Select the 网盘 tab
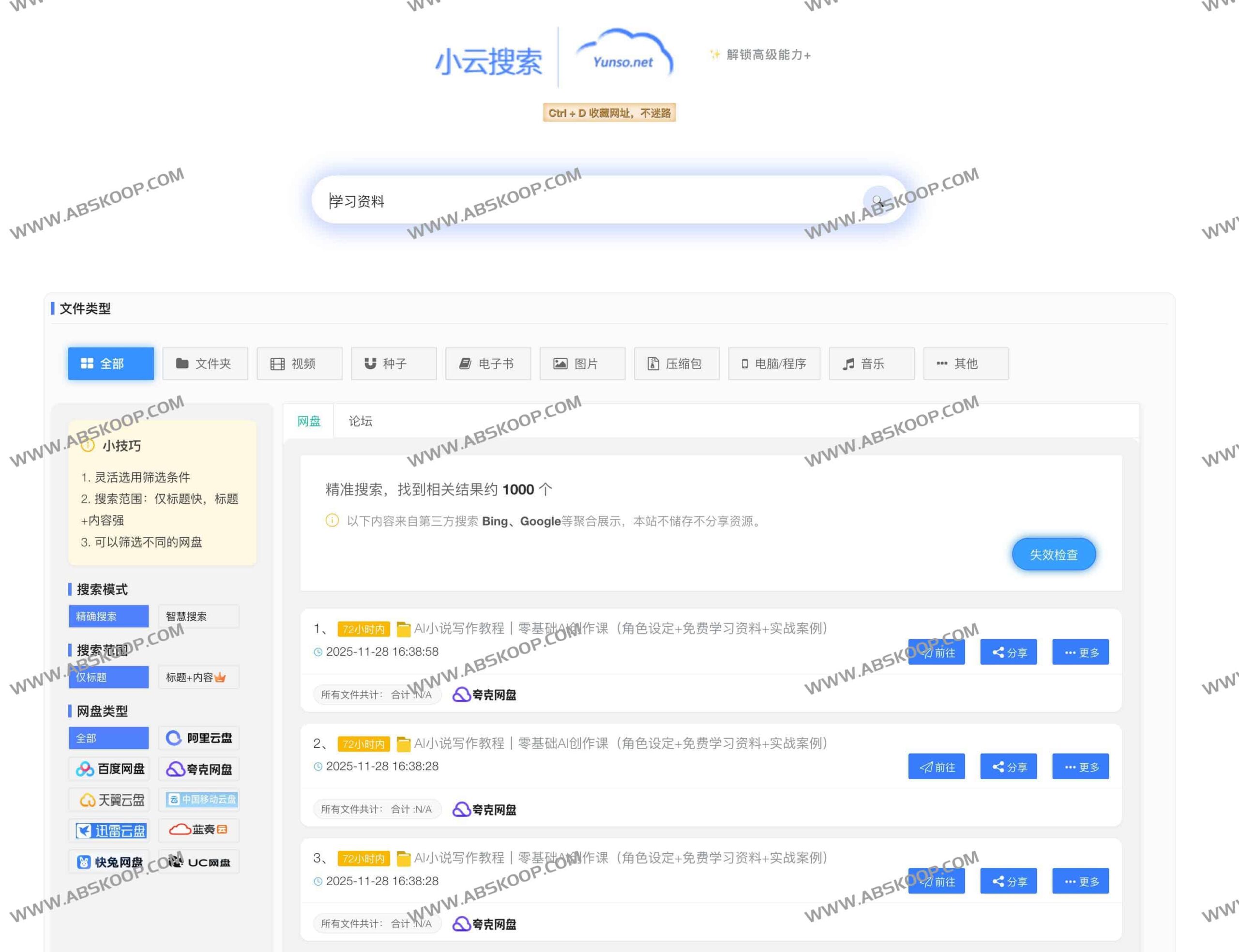Viewport: 1239px width, 952px height. pyautogui.click(x=308, y=421)
